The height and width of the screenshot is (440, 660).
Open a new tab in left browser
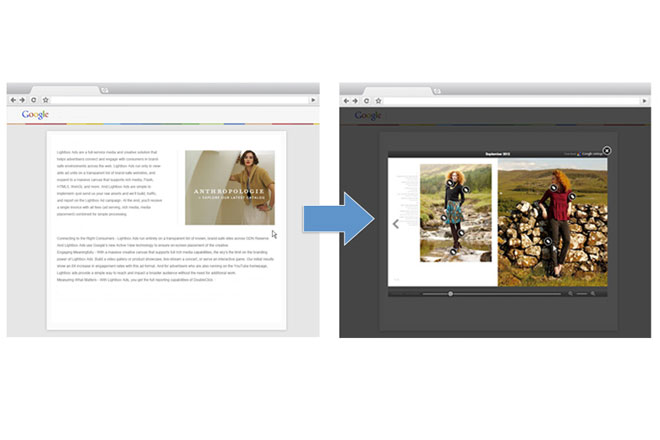(104, 90)
